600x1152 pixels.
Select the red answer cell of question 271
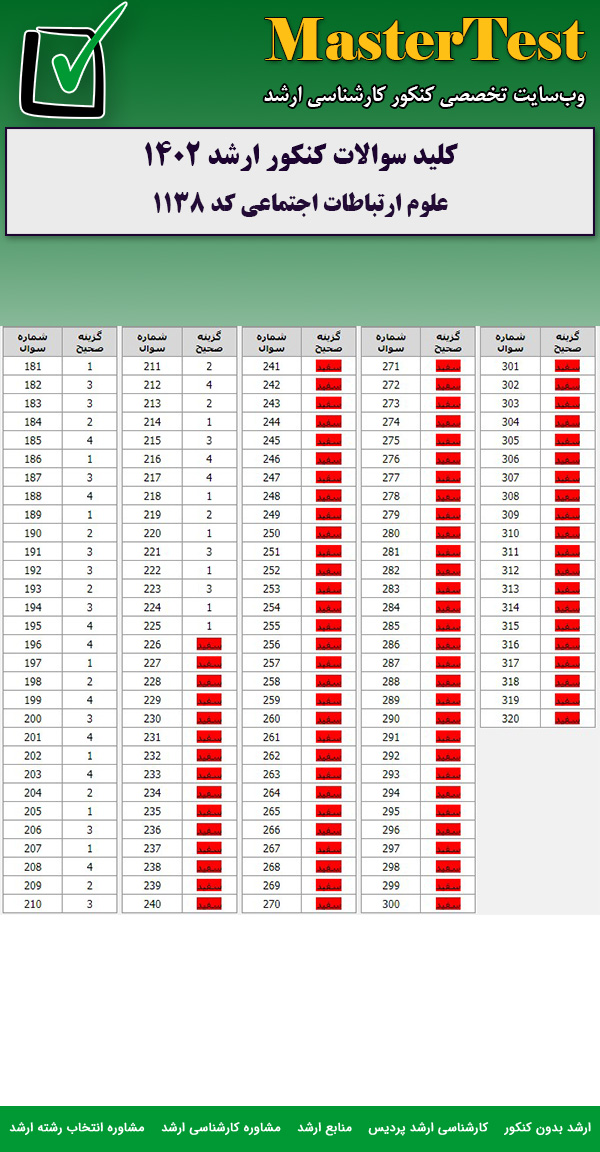pyautogui.click(x=449, y=367)
